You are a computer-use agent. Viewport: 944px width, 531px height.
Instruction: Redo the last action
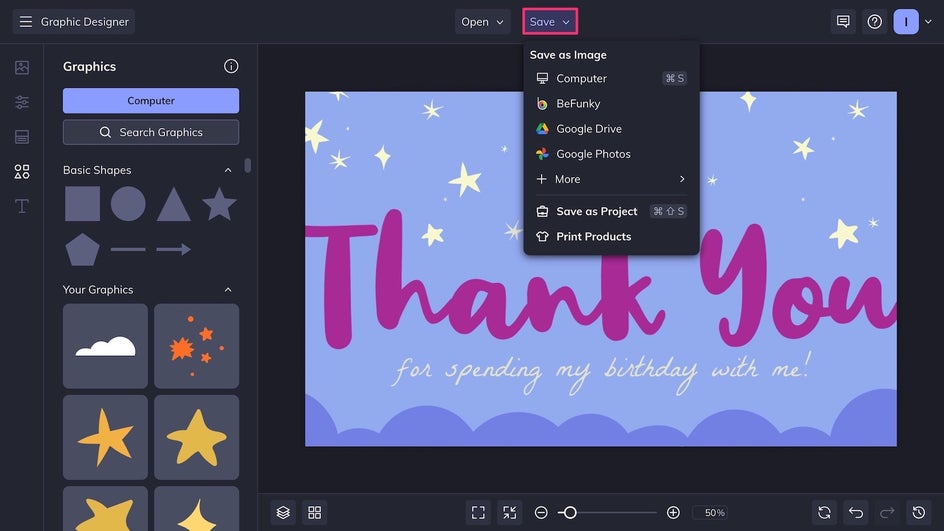click(x=887, y=512)
